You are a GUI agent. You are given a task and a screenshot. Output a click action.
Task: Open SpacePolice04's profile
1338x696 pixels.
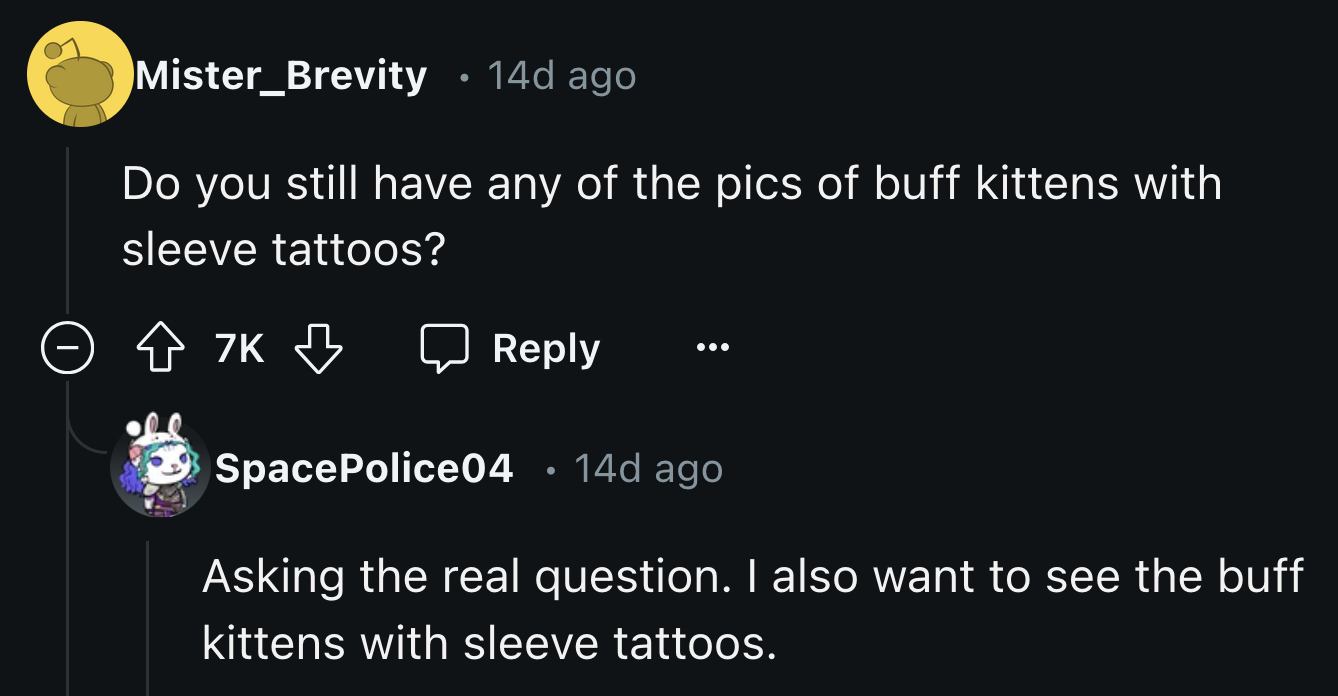[365, 469]
